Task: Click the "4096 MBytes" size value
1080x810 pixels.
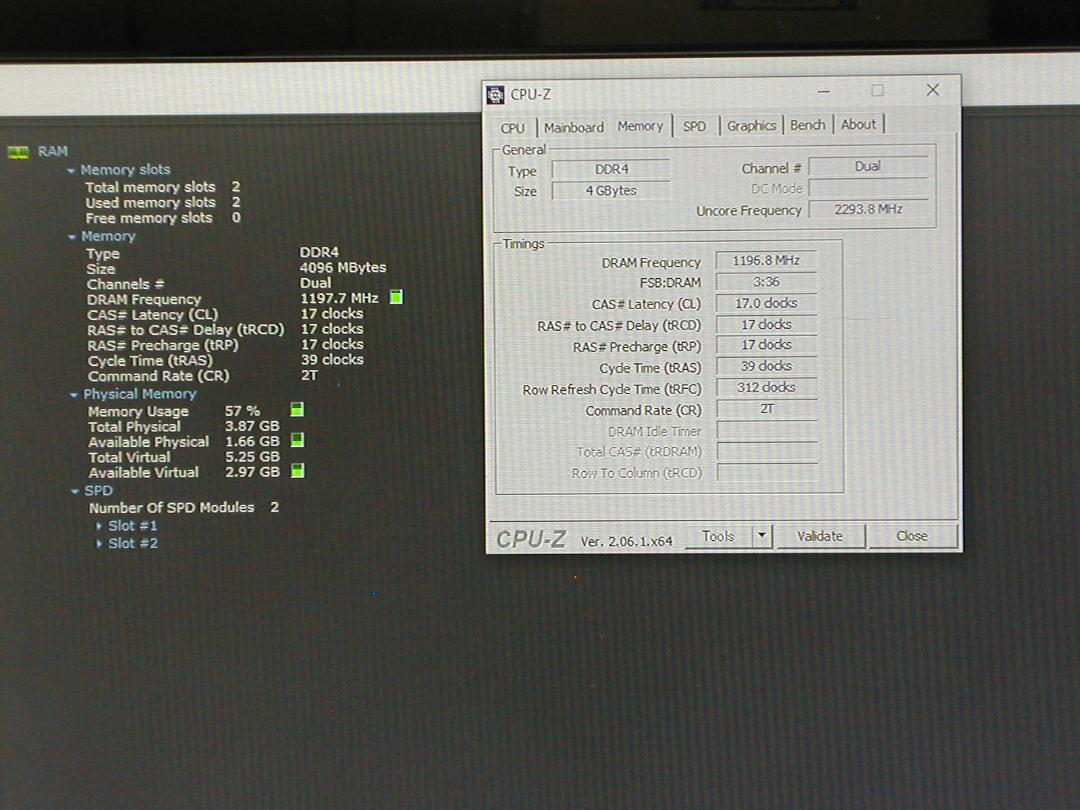Action: pyautogui.click(x=343, y=267)
